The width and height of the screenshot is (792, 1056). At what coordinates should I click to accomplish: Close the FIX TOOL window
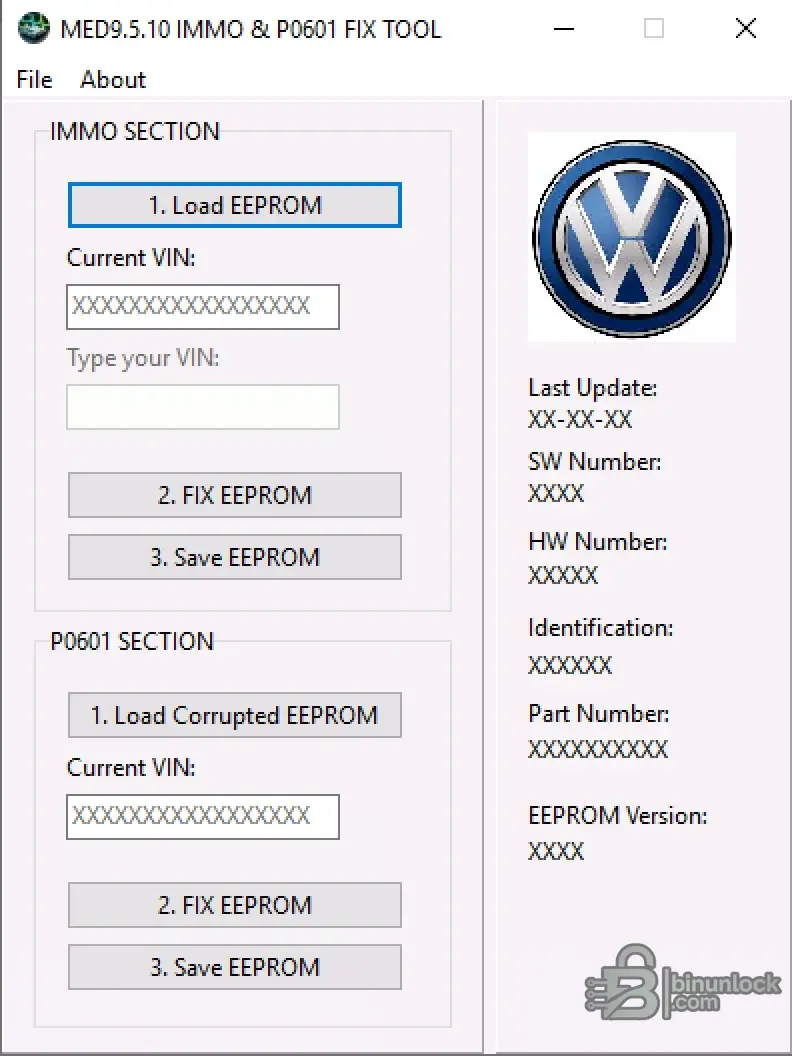(746, 28)
